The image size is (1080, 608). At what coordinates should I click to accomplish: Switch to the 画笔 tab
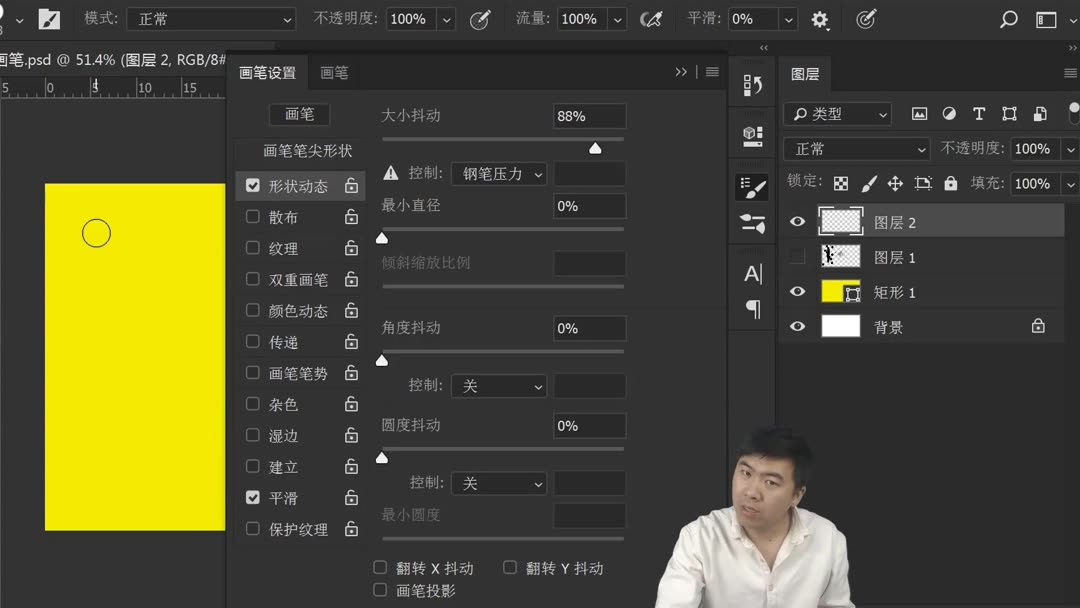334,72
